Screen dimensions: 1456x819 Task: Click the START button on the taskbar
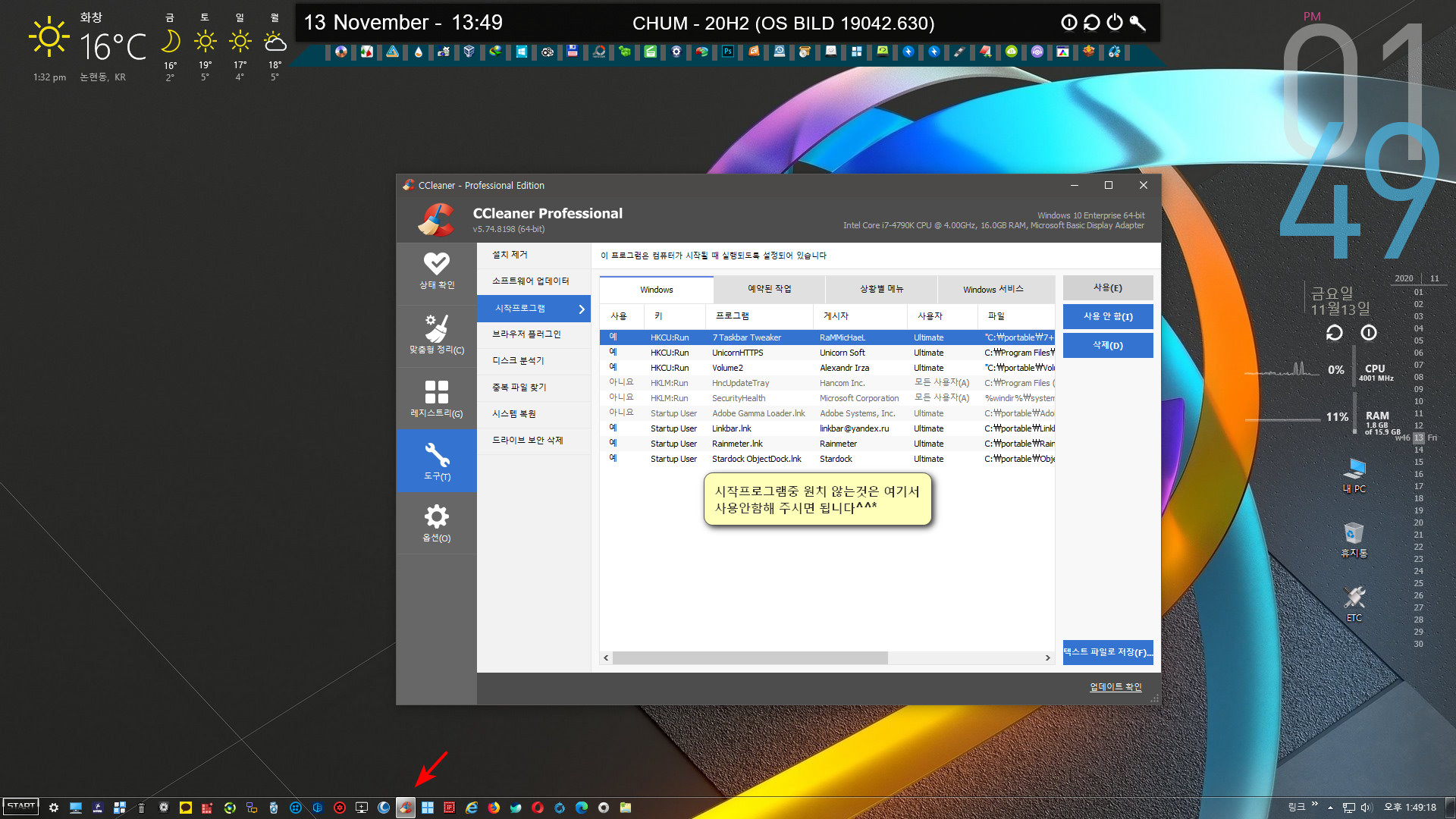(21, 807)
